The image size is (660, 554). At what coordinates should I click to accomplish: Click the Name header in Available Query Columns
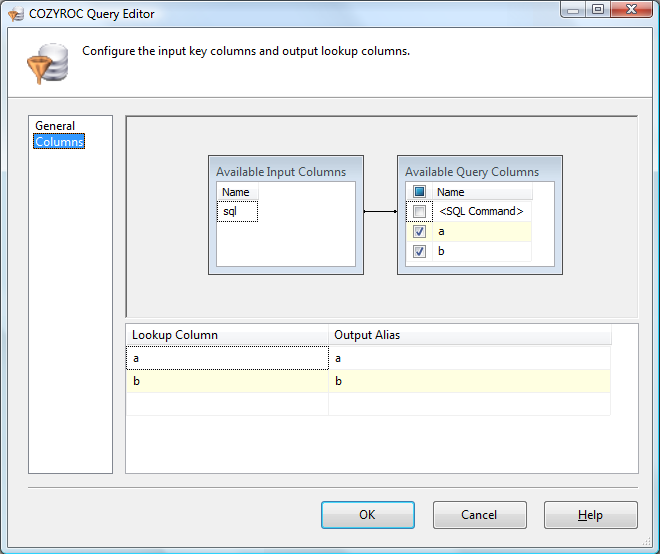(482, 192)
